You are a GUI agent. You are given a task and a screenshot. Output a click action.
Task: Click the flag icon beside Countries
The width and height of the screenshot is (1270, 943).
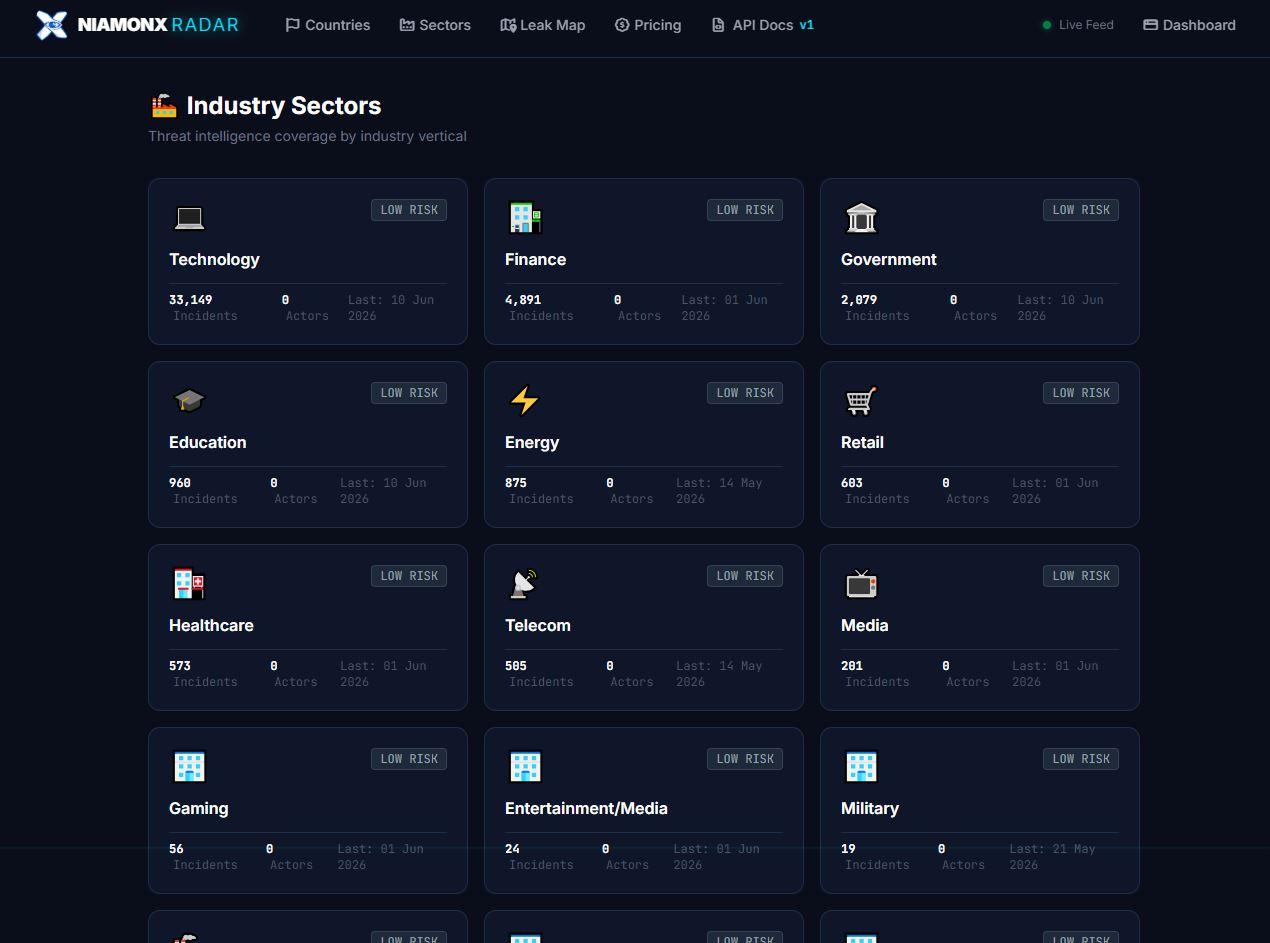click(293, 25)
